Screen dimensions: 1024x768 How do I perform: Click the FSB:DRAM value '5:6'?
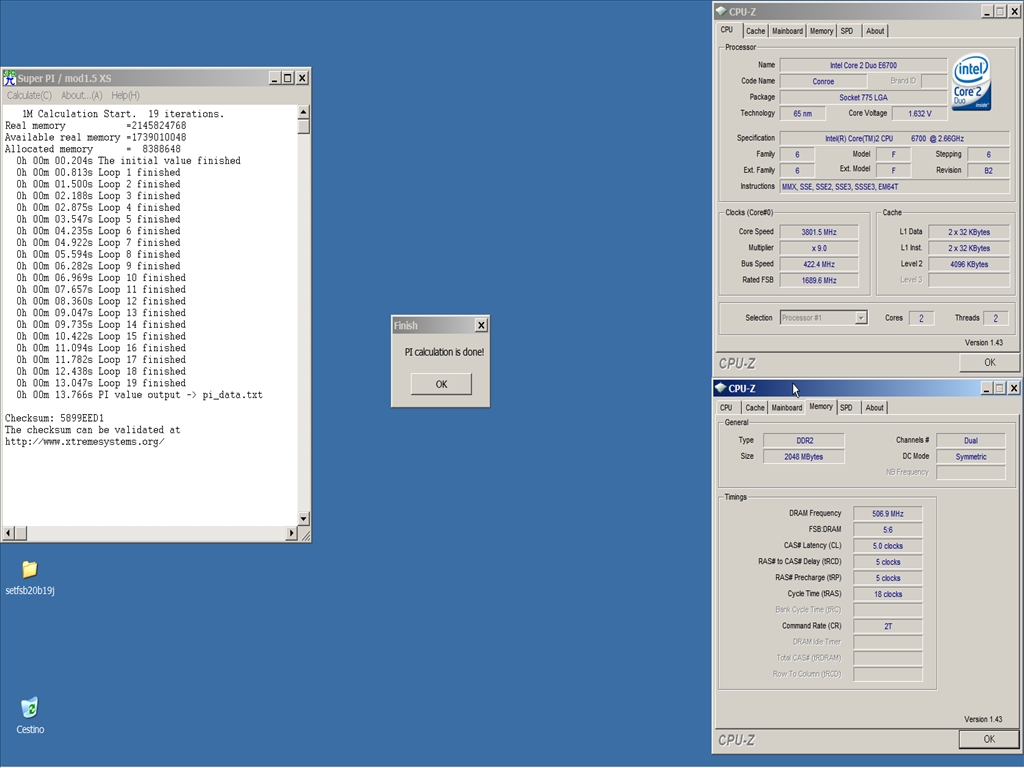coord(888,530)
